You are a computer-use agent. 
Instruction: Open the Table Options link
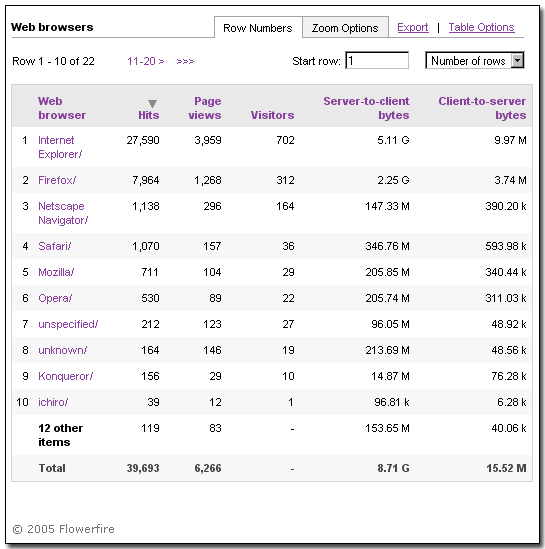point(482,27)
